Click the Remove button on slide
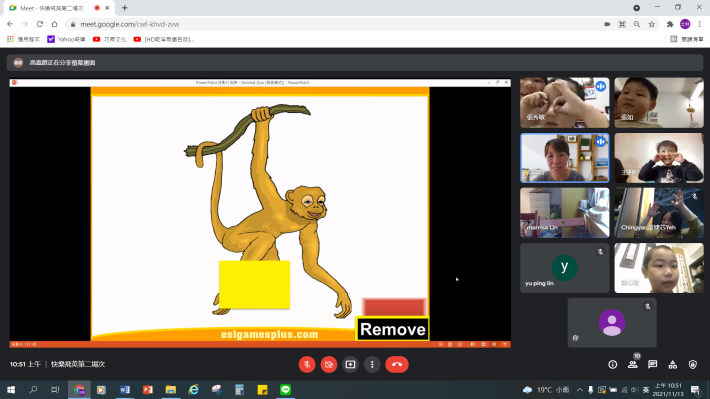Viewport: 710px width, 399px height. click(x=393, y=329)
